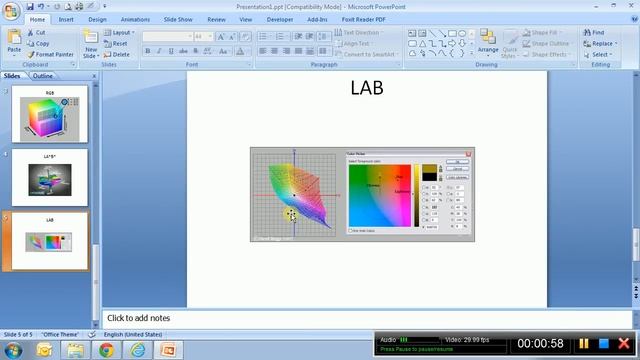Click the Print Preview icon in Quick Access toolbar
Viewport: 640px width, 360px height.
(x=68, y=7)
